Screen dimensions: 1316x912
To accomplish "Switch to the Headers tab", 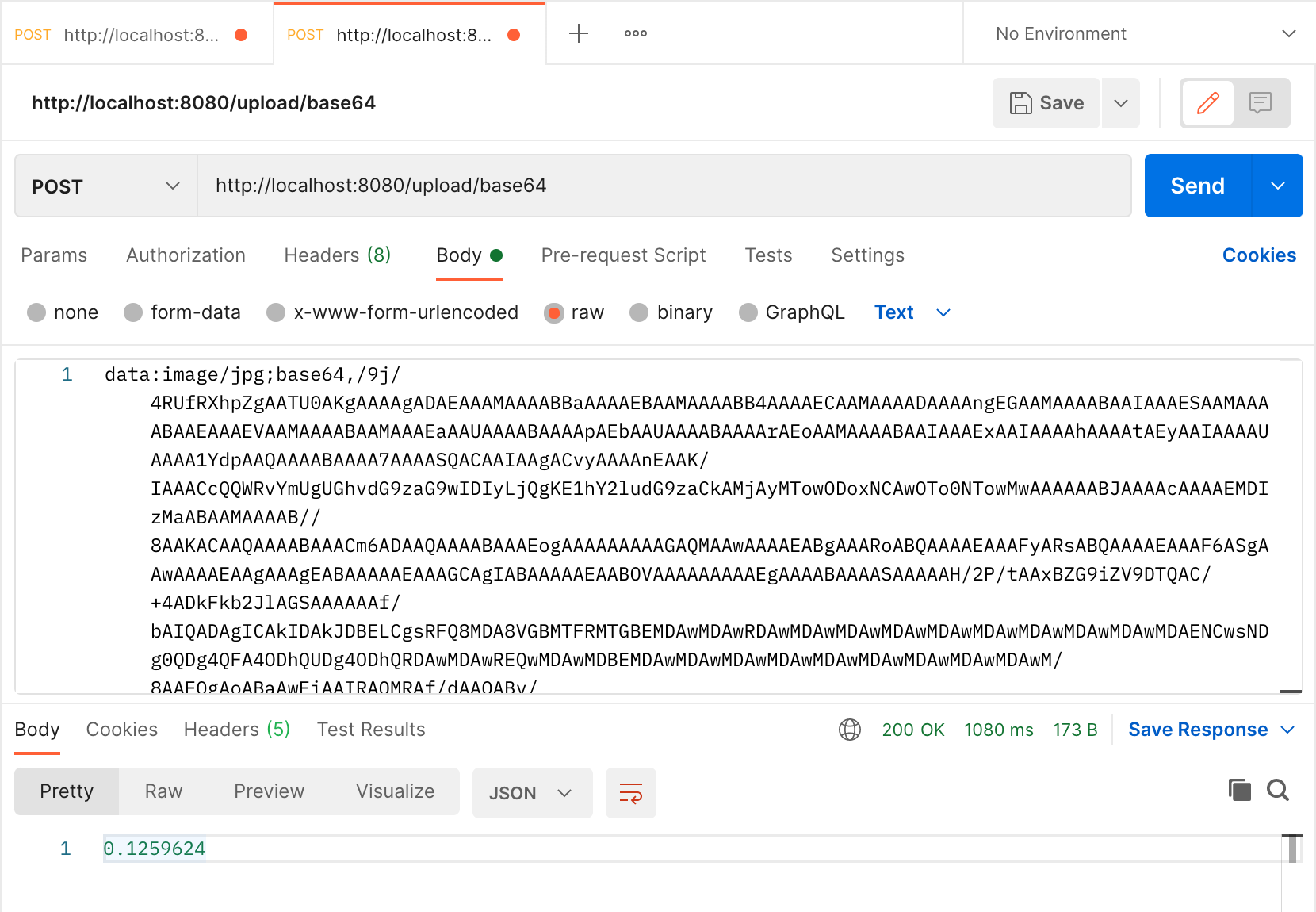I will [x=336, y=255].
